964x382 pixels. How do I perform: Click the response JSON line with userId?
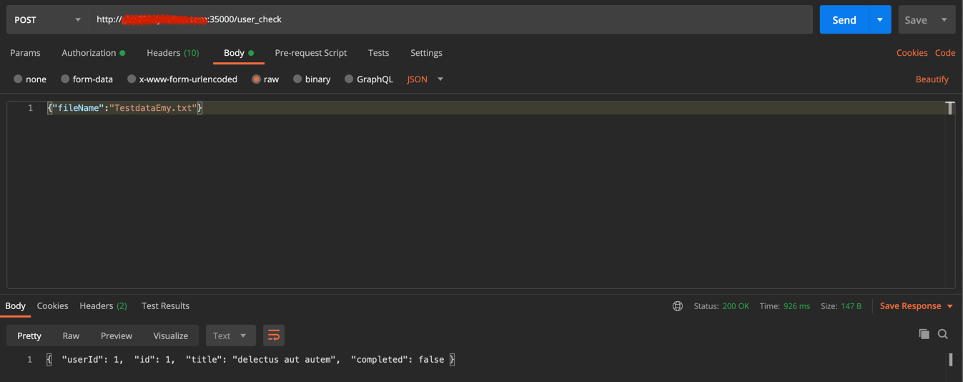[251, 359]
